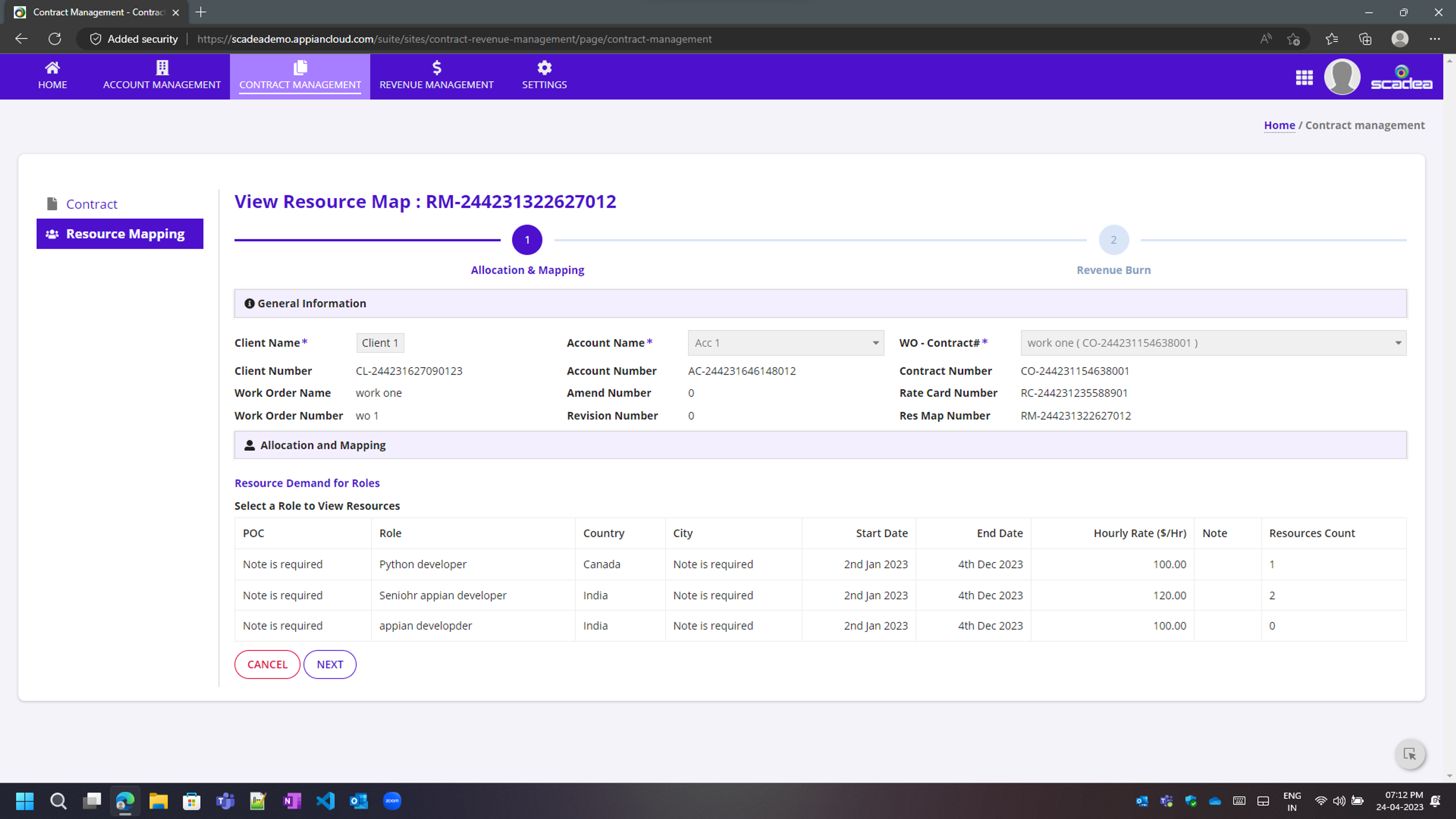The width and height of the screenshot is (1456, 819).
Task: Click the Rate Card Number value RC-244231235588901
Action: click(1073, 393)
